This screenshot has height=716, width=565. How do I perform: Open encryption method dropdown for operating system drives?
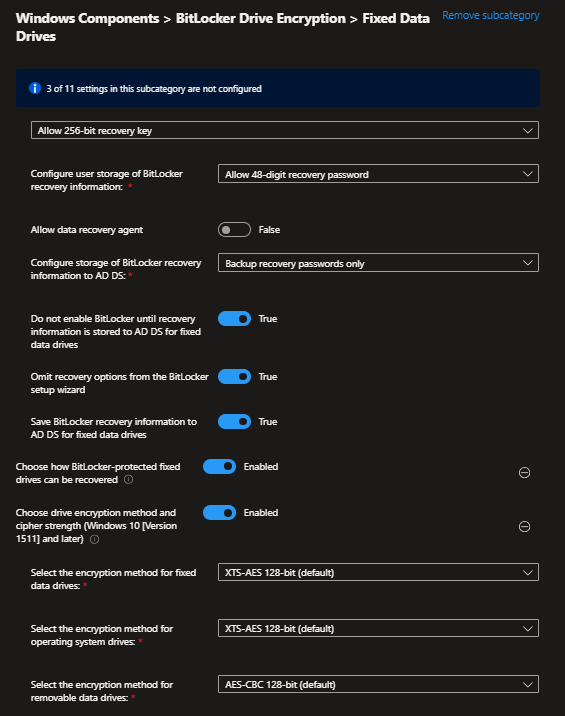pos(378,628)
